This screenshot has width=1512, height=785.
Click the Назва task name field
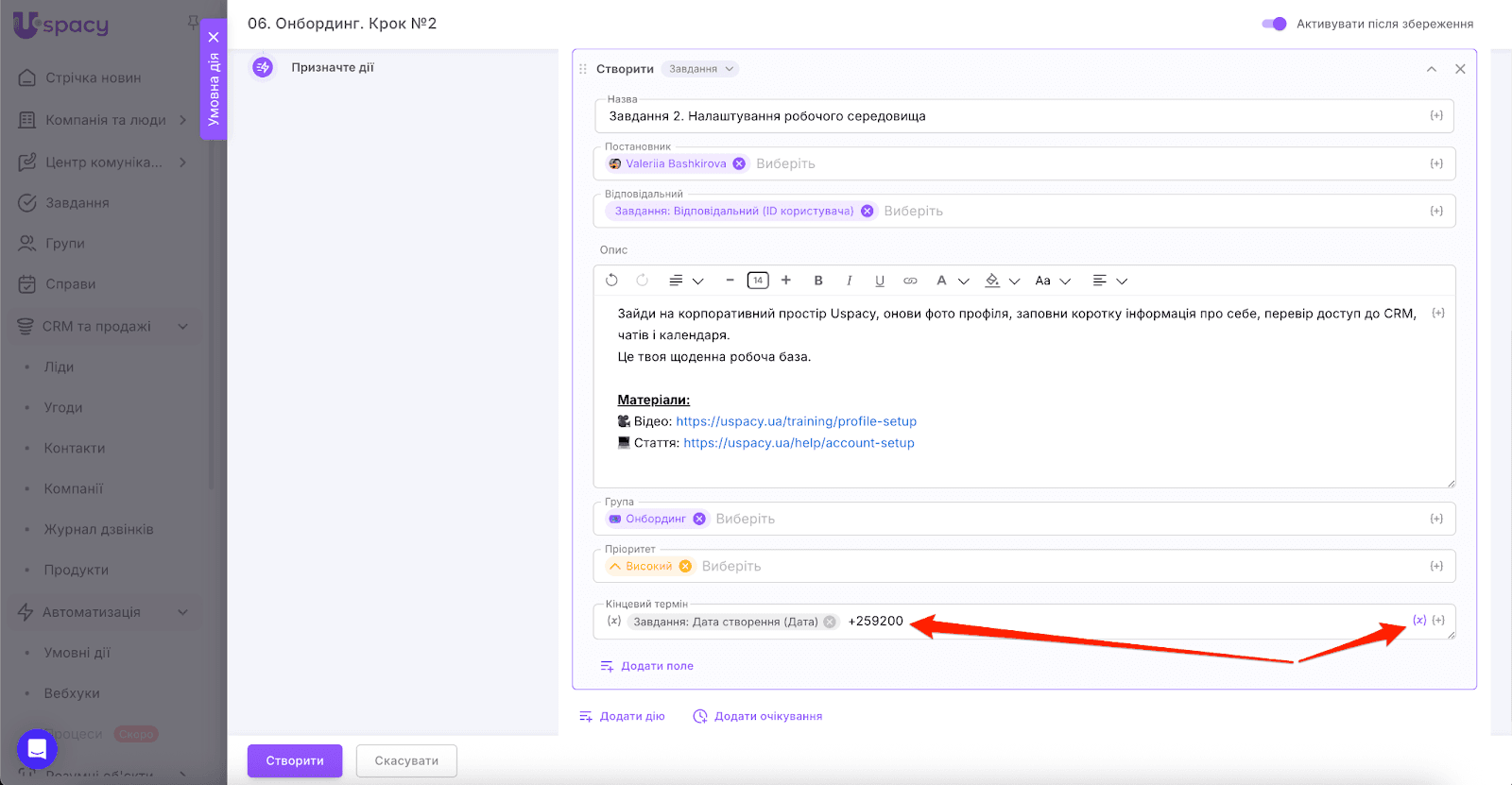click(x=1011, y=116)
